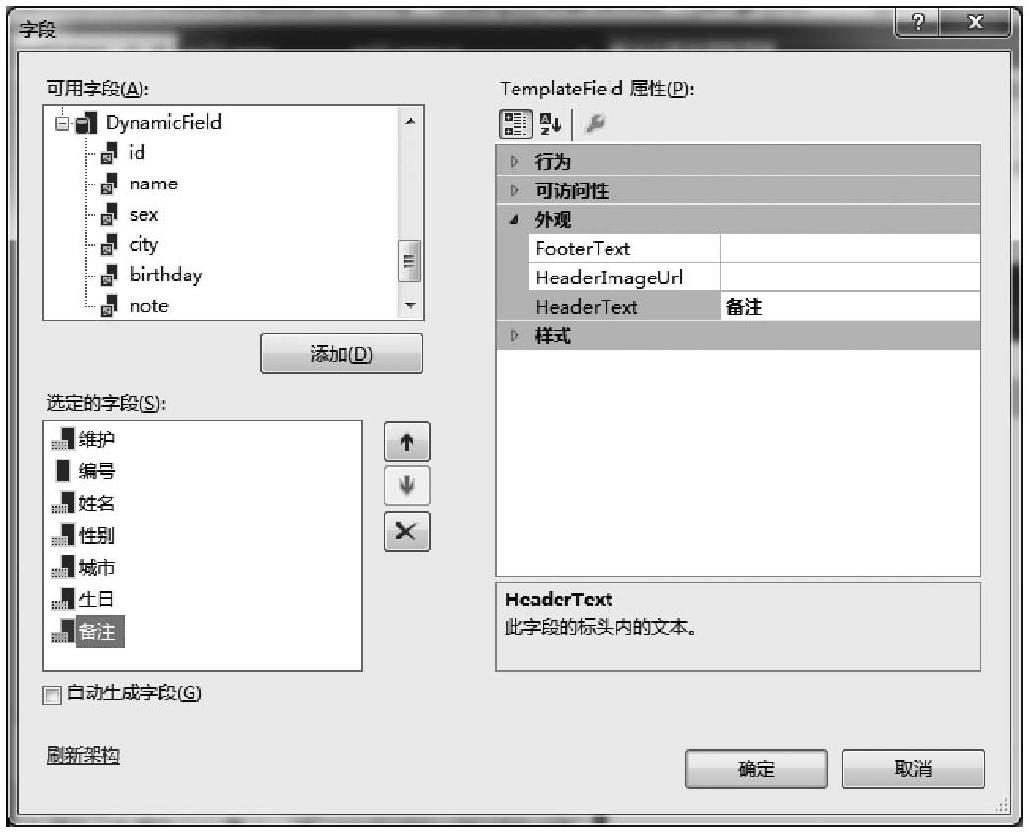This screenshot has height=832, width=1030.
Task: Click the icon beside the birthday field
Action: pyautogui.click(x=109, y=276)
